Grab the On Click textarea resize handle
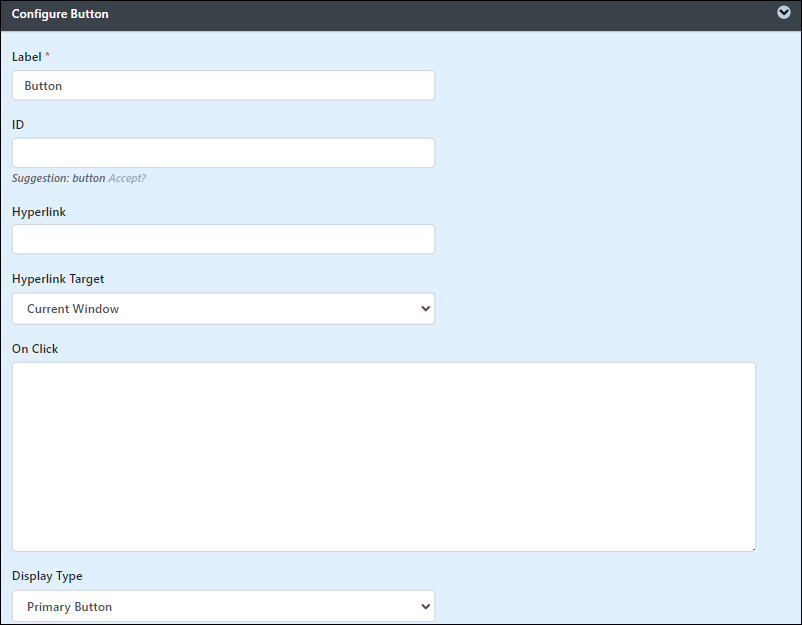 click(753, 549)
